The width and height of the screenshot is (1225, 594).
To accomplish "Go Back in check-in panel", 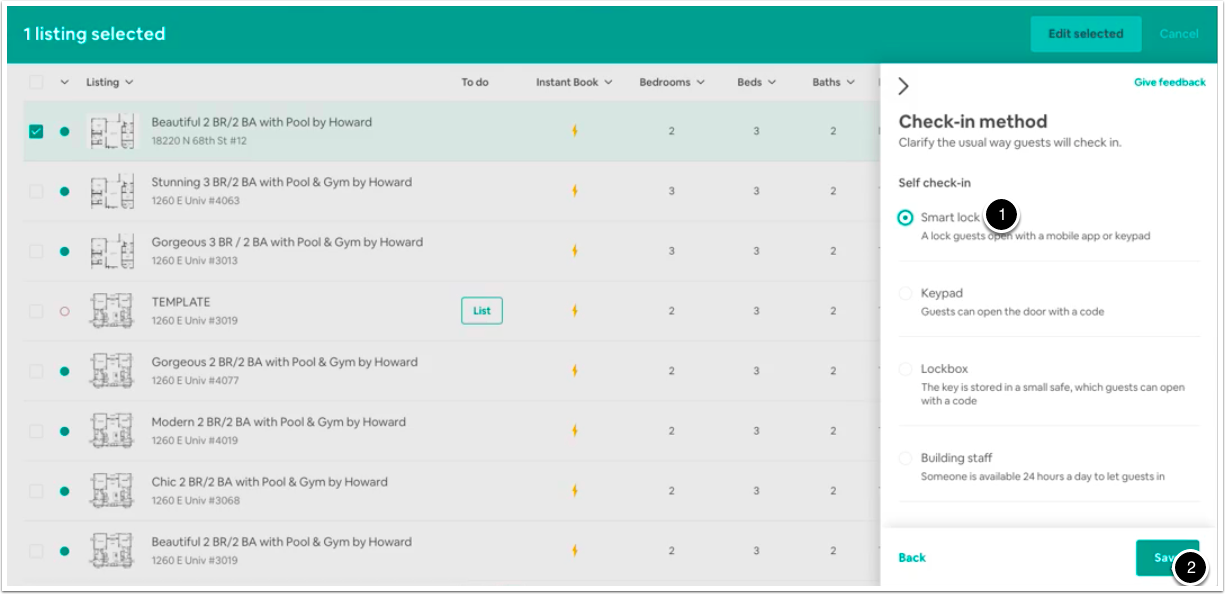I will tap(912, 558).
